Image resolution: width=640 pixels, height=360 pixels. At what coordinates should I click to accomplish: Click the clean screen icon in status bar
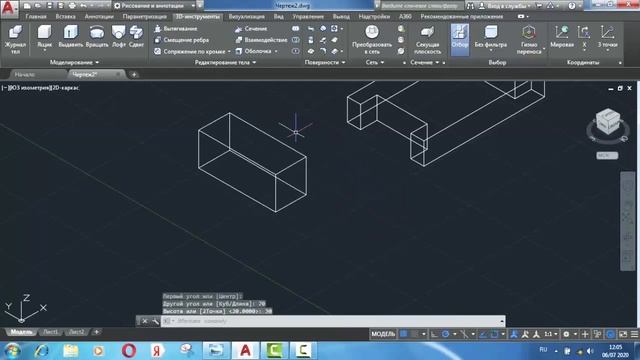(x=623, y=334)
